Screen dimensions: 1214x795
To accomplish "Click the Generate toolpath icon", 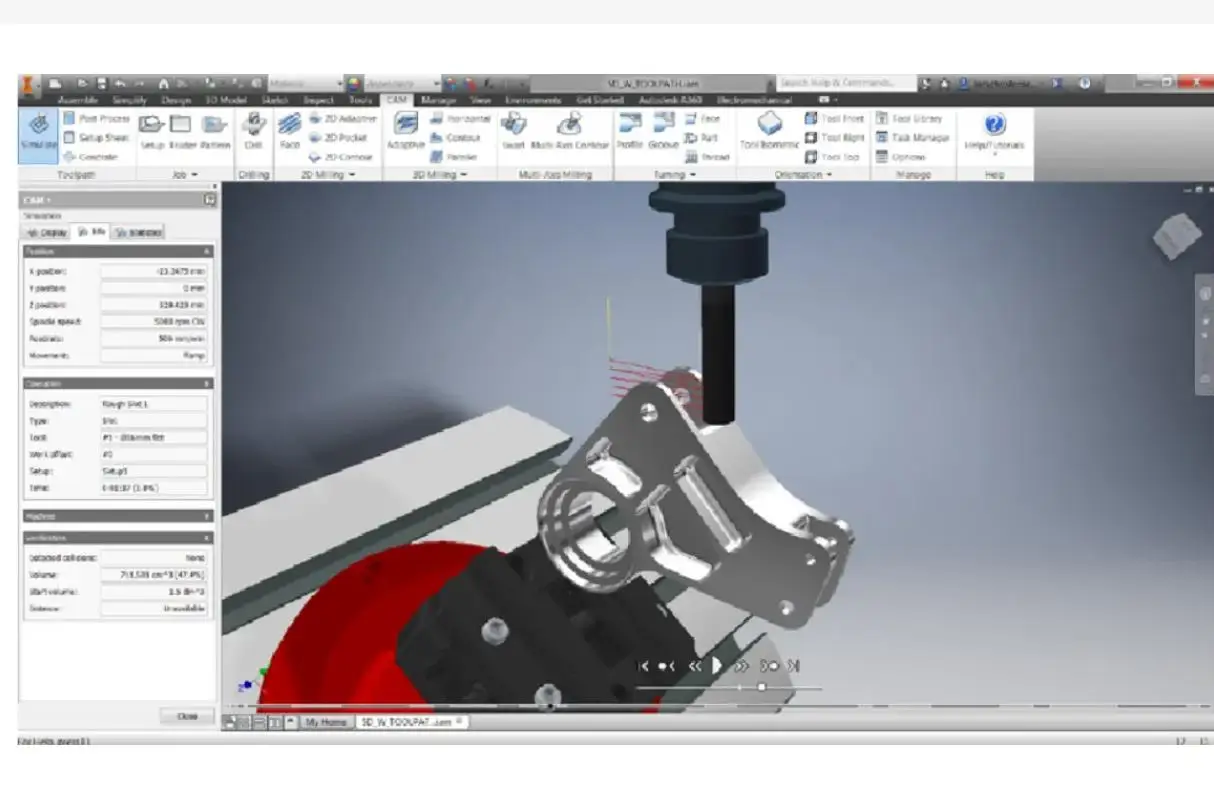I will point(70,157).
